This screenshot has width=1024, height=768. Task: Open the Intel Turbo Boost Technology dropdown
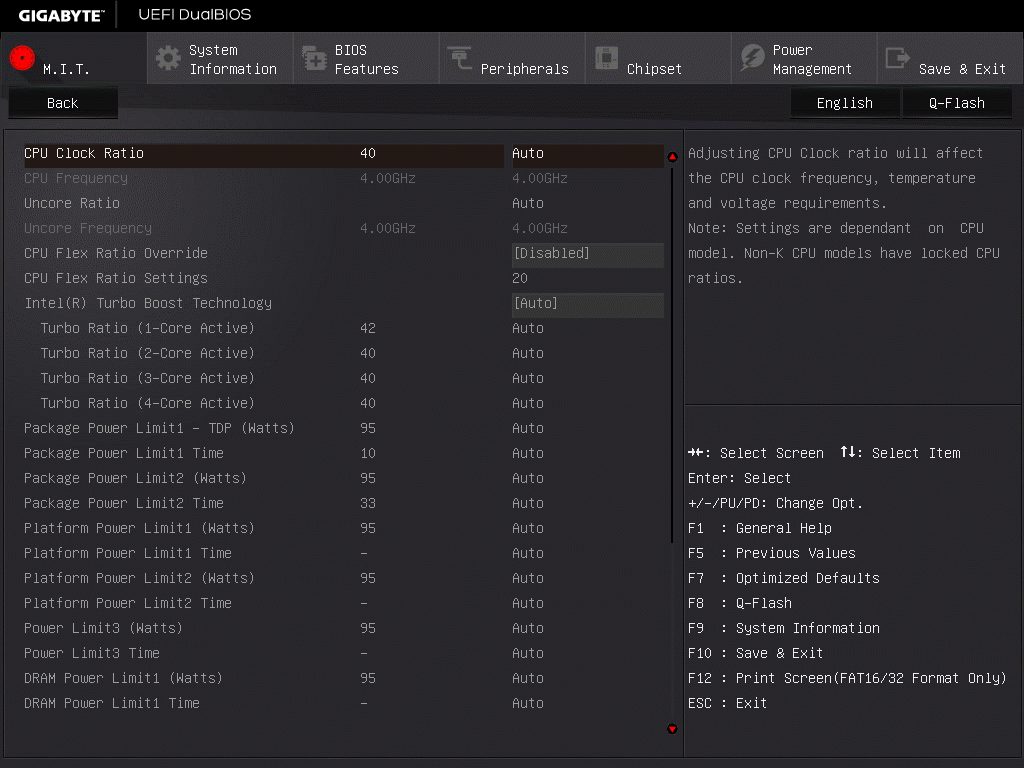[588, 304]
